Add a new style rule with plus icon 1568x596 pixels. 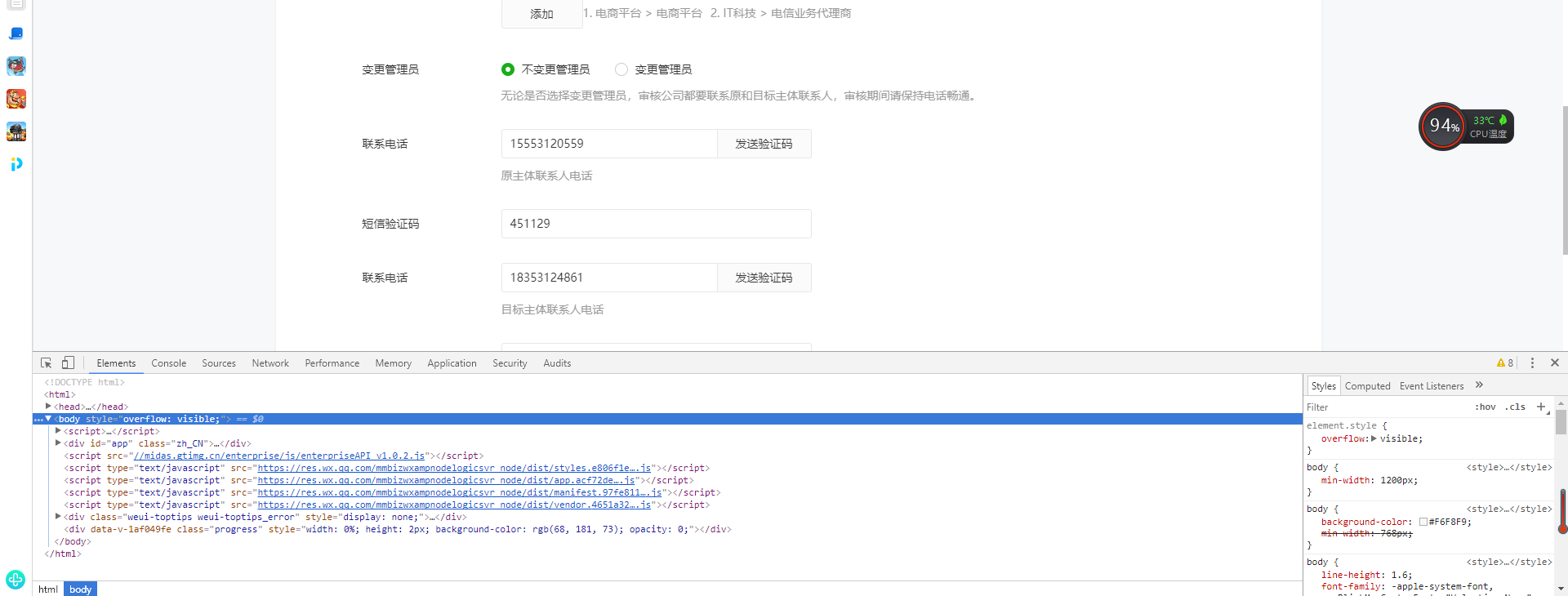pyautogui.click(x=1541, y=407)
